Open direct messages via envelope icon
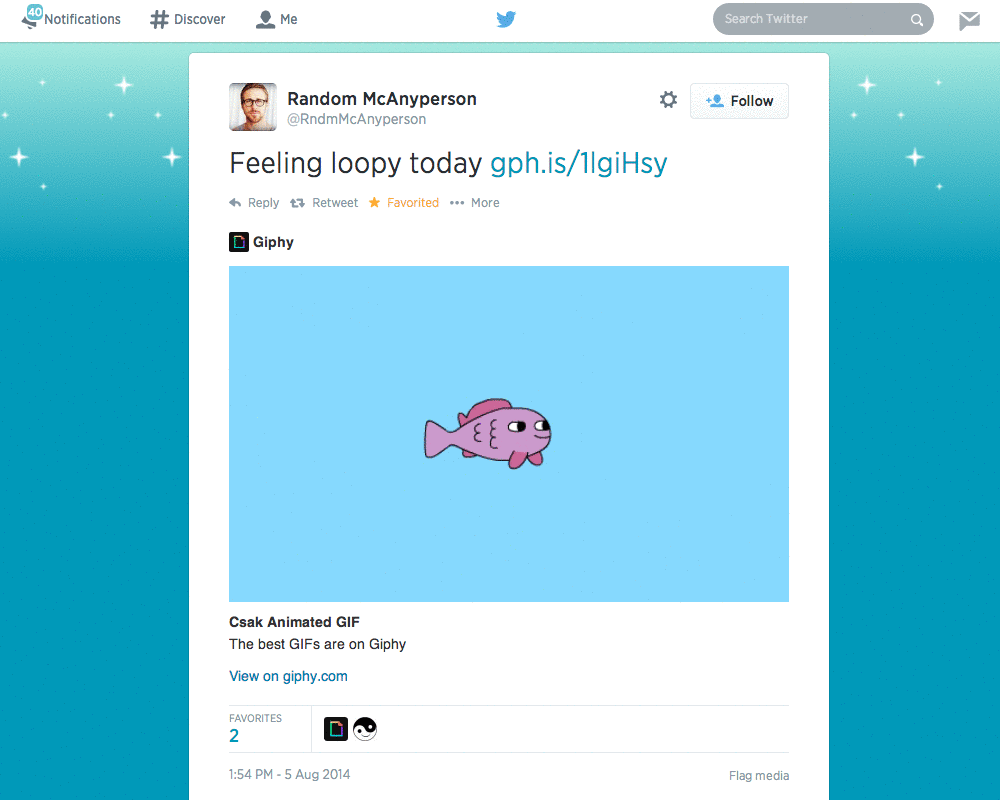The image size is (1000, 800). pos(968,18)
